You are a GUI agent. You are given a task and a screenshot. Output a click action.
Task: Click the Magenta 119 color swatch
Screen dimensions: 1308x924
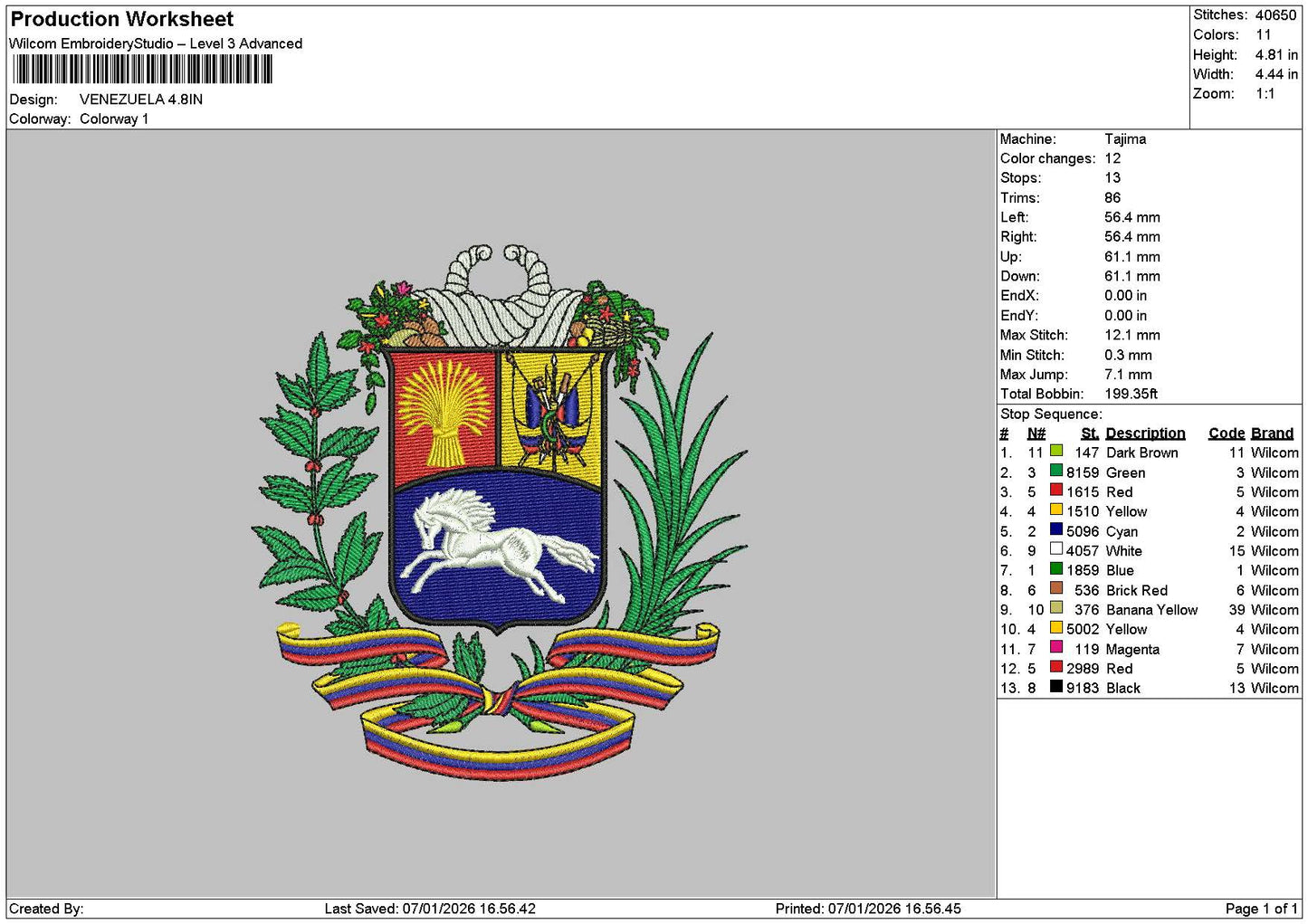click(1056, 647)
